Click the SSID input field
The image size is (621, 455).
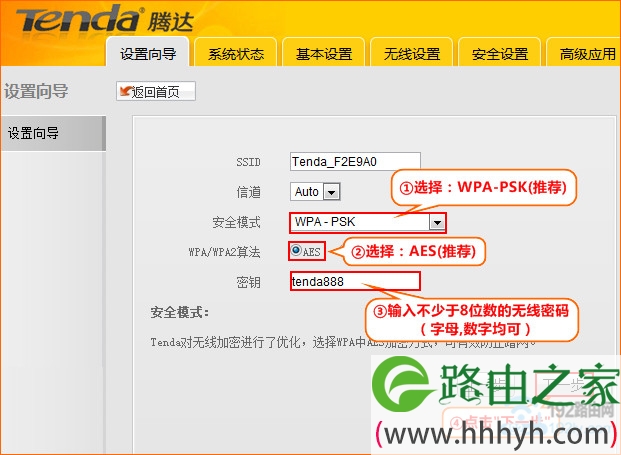coord(355,162)
